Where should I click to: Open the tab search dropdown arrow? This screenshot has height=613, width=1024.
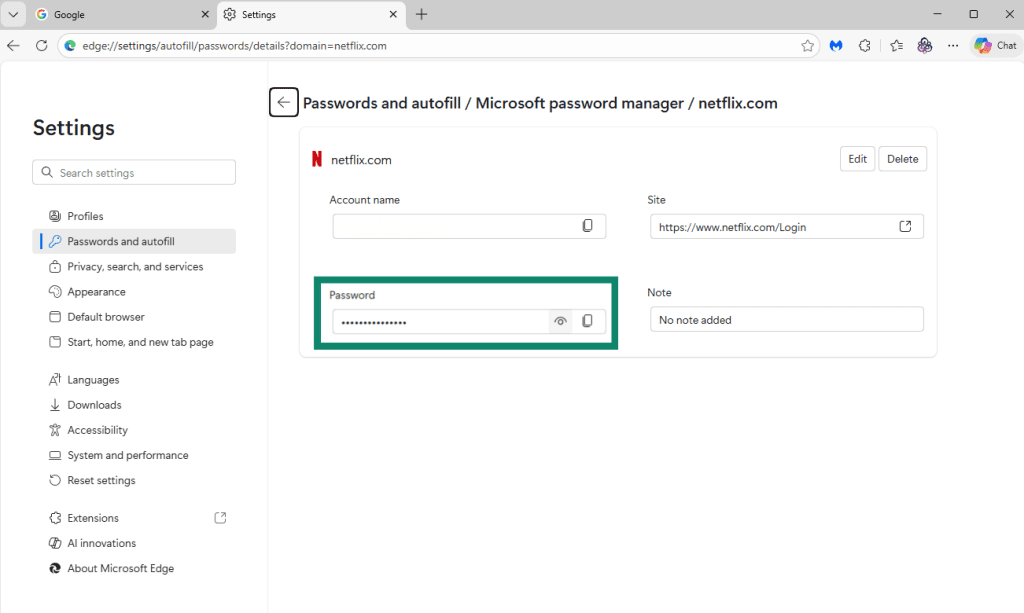(x=13, y=14)
